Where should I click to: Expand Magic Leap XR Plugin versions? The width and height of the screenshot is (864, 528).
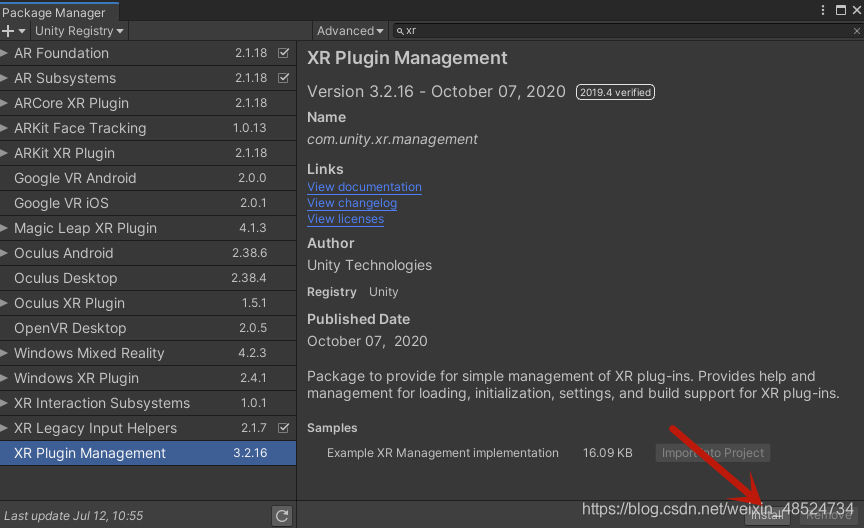4,228
